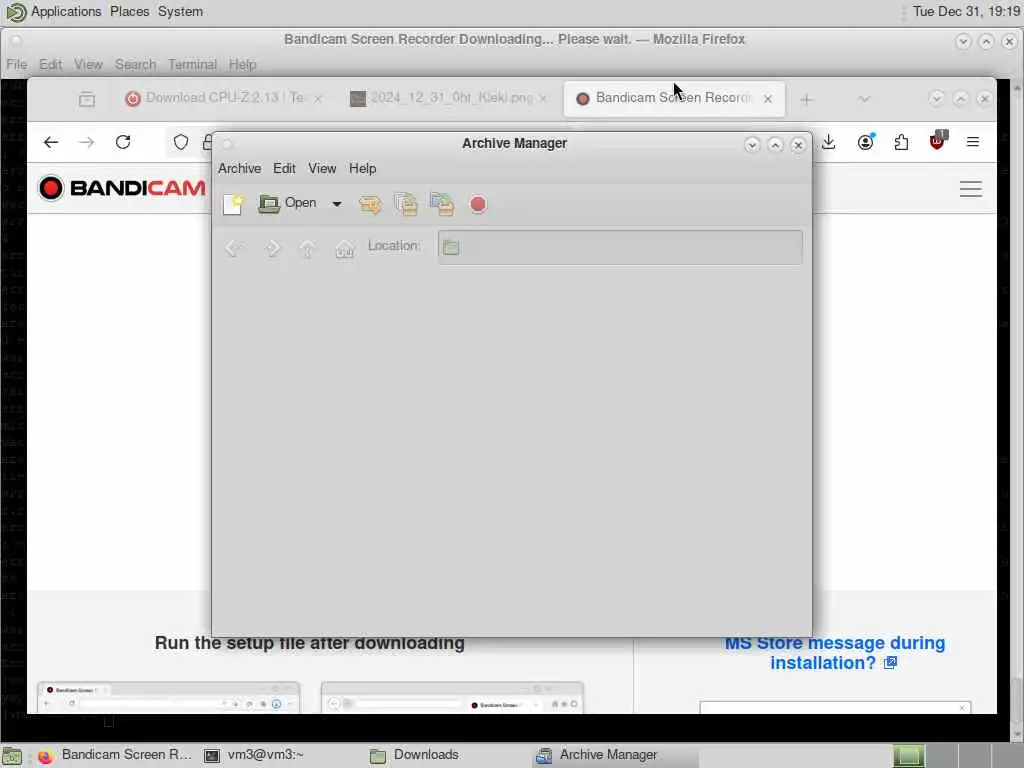Open the Archive menu in Archive Manager
The height and width of the screenshot is (768, 1024).
point(240,168)
